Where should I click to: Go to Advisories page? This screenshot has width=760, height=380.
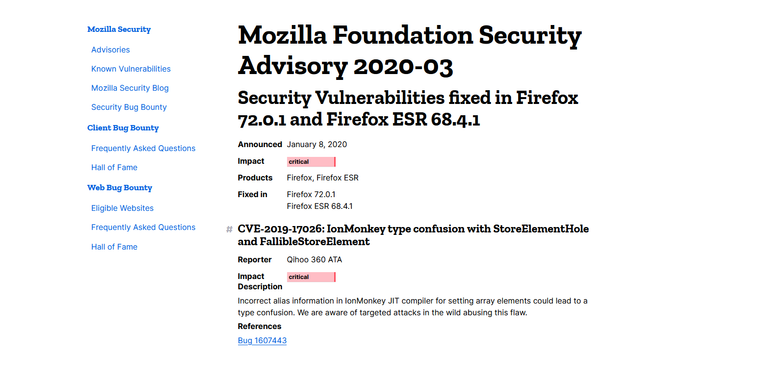(111, 49)
